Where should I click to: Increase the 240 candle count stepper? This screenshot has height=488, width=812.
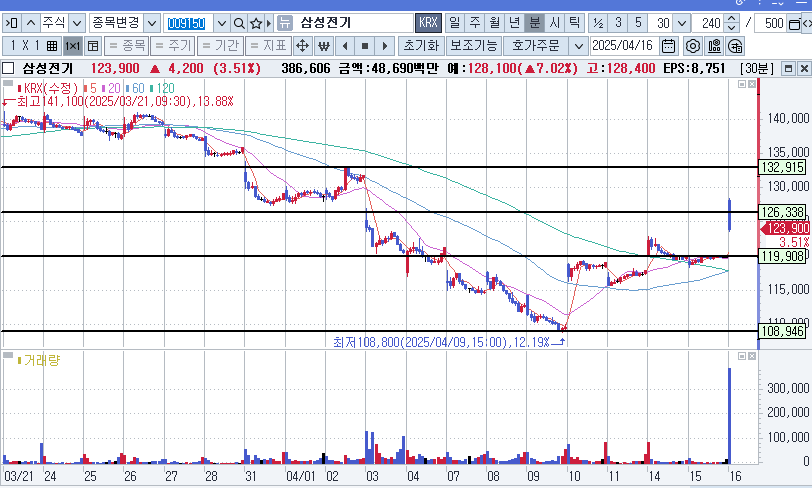click(731, 19)
